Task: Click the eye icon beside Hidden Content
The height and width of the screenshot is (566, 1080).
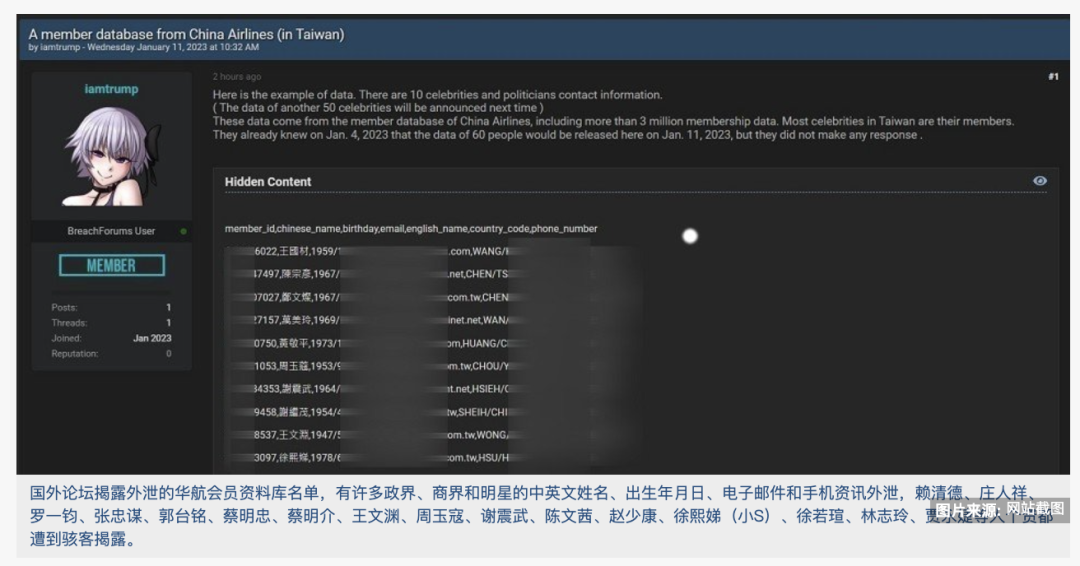Action: point(1039,180)
